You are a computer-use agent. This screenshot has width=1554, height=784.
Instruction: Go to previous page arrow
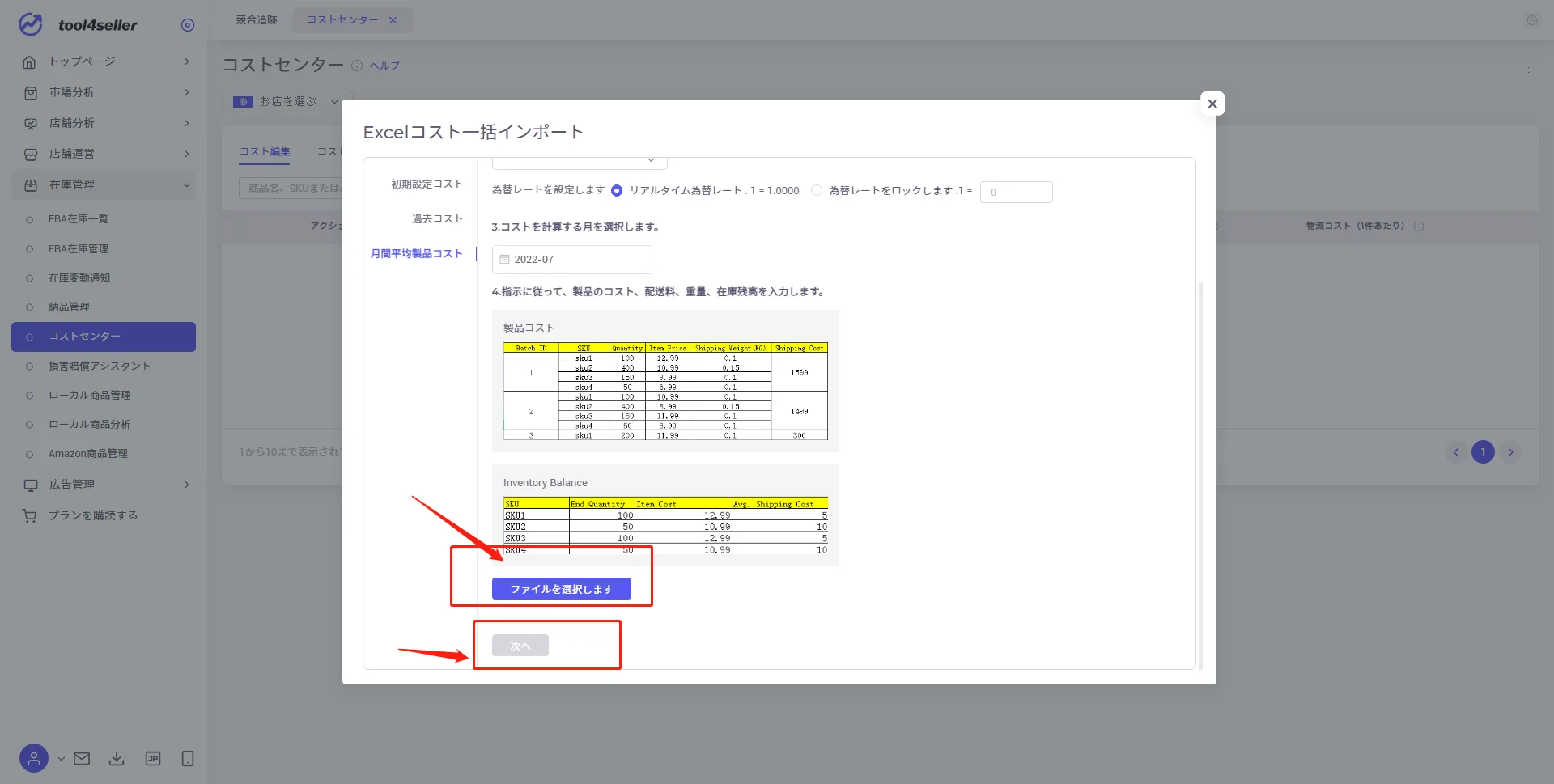coord(1455,452)
